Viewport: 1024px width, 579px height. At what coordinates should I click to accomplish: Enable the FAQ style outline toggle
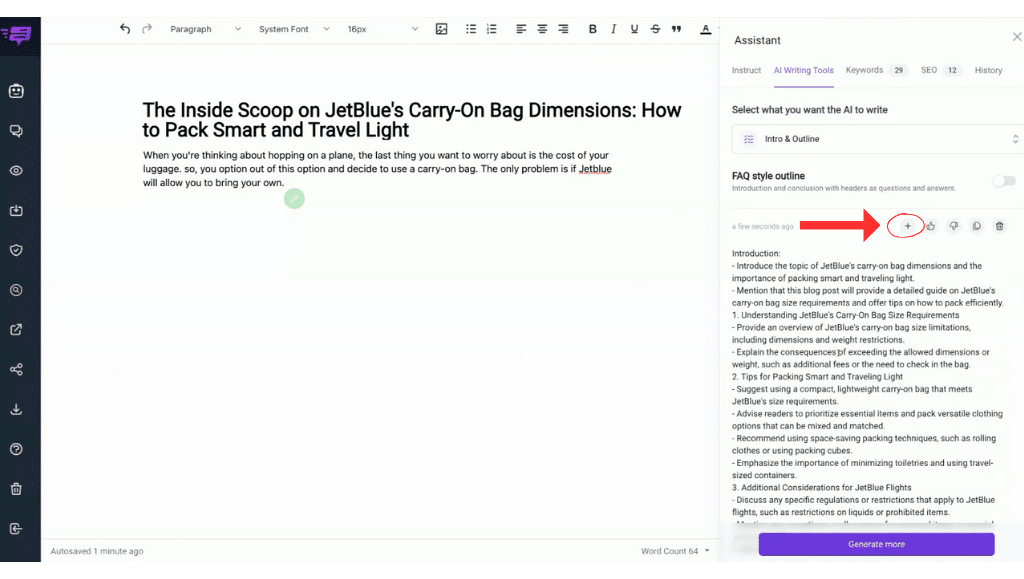(1004, 181)
